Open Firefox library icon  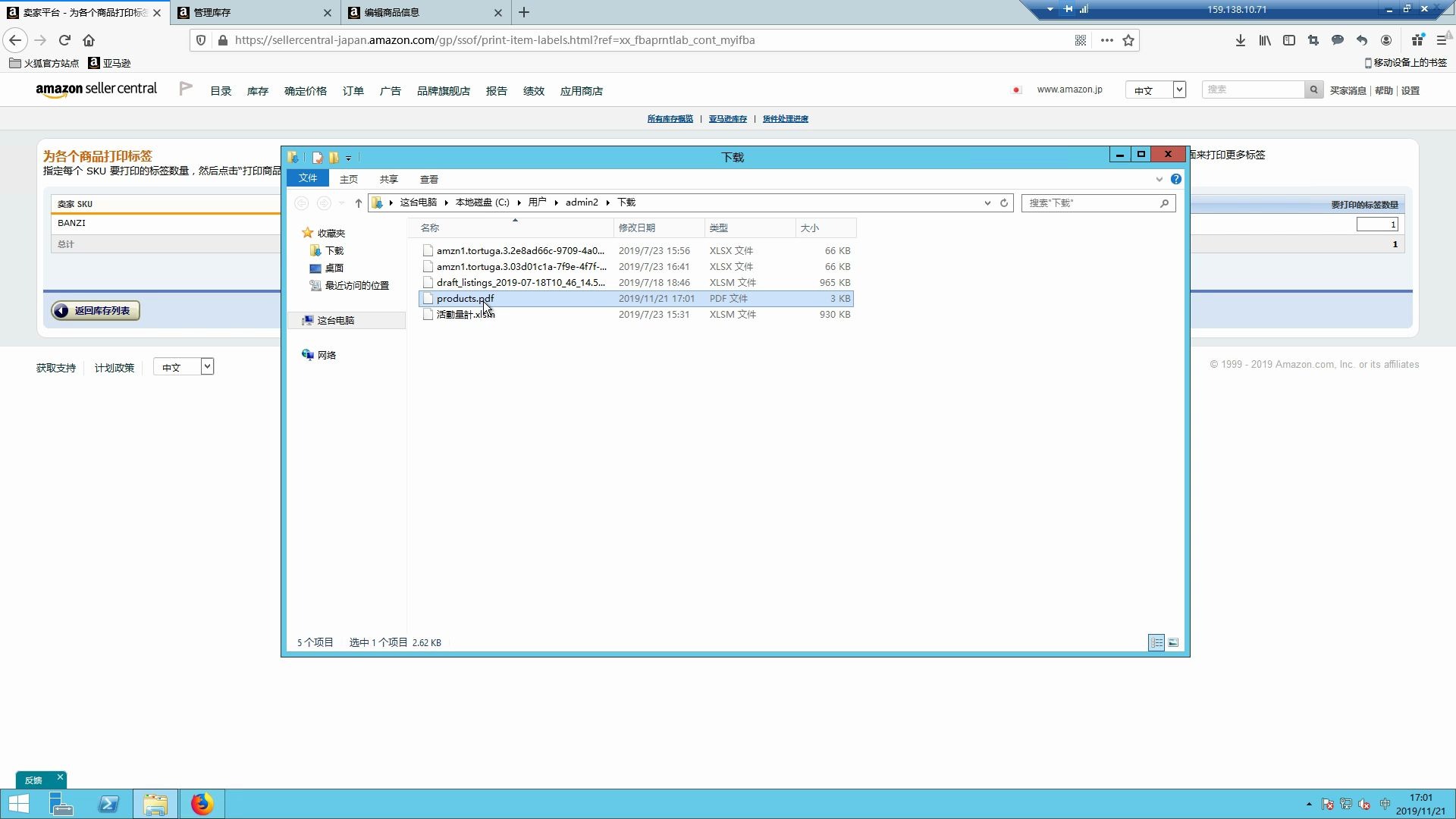click(1265, 40)
